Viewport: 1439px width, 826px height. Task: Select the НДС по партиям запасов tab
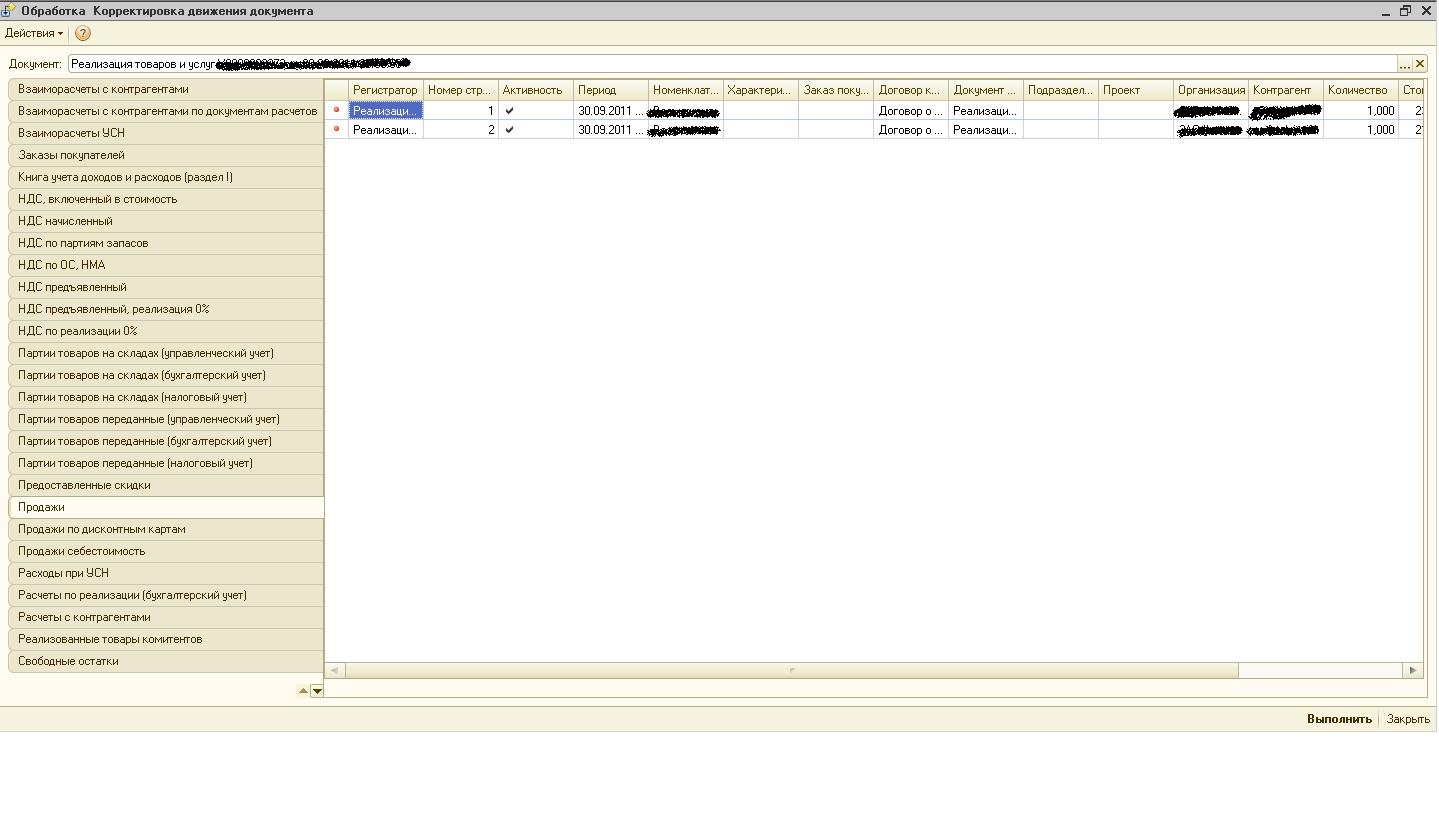[x=165, y=243]
